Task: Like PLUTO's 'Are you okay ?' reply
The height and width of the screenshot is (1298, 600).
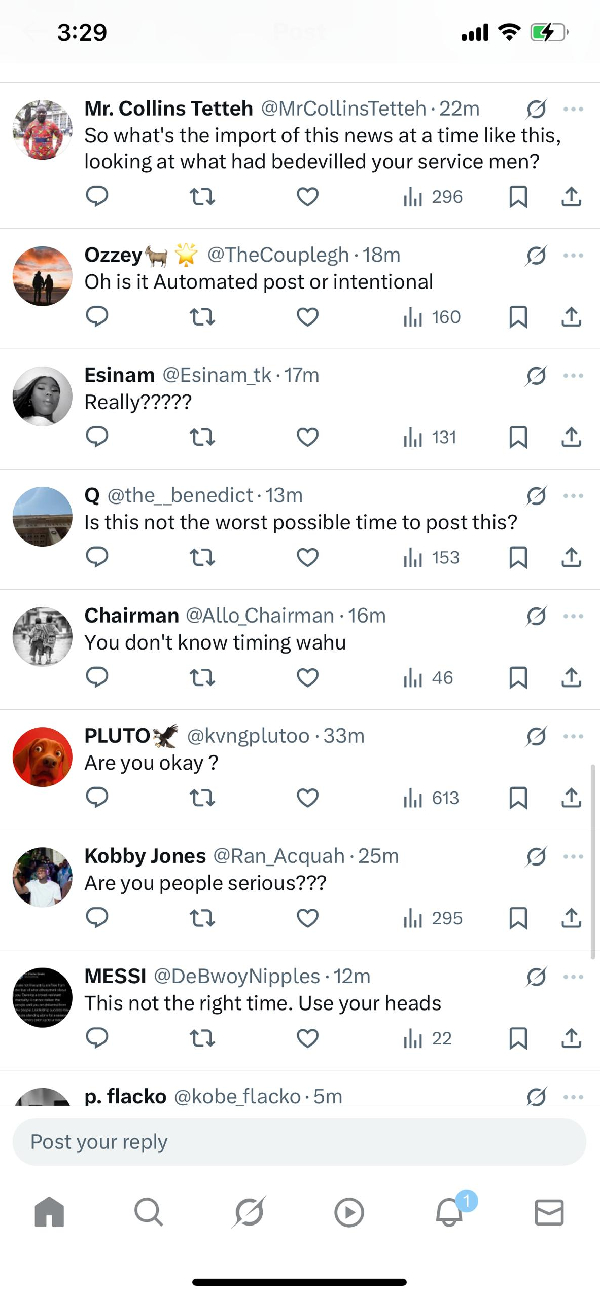Action: 308,798
